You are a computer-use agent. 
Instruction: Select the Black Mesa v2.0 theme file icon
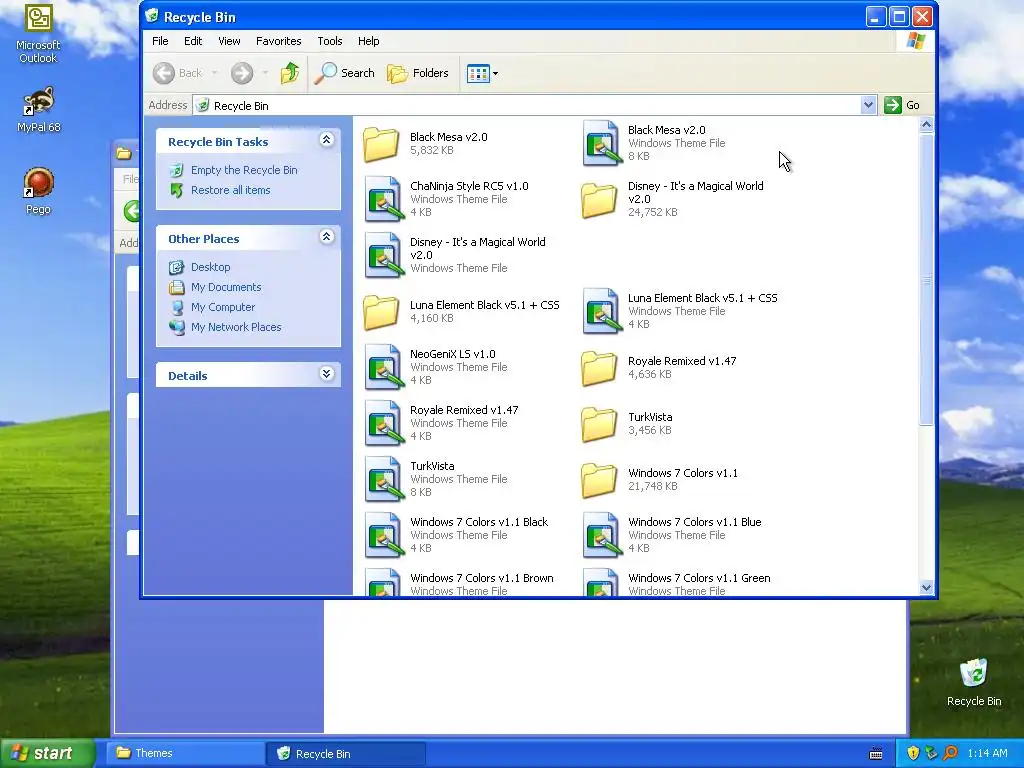601,144
